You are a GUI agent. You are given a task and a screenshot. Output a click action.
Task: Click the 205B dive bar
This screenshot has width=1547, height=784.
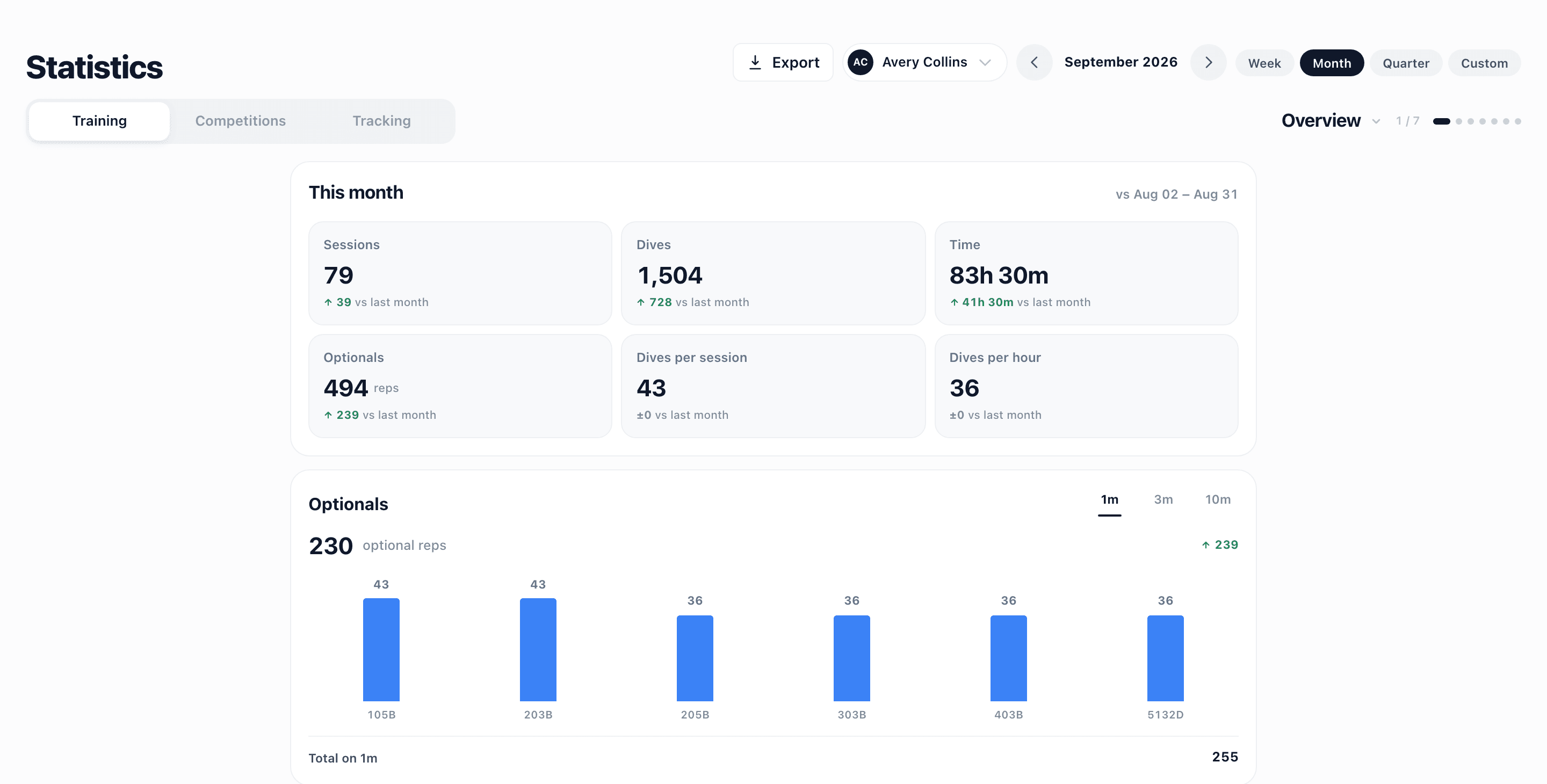click(695, 658)
